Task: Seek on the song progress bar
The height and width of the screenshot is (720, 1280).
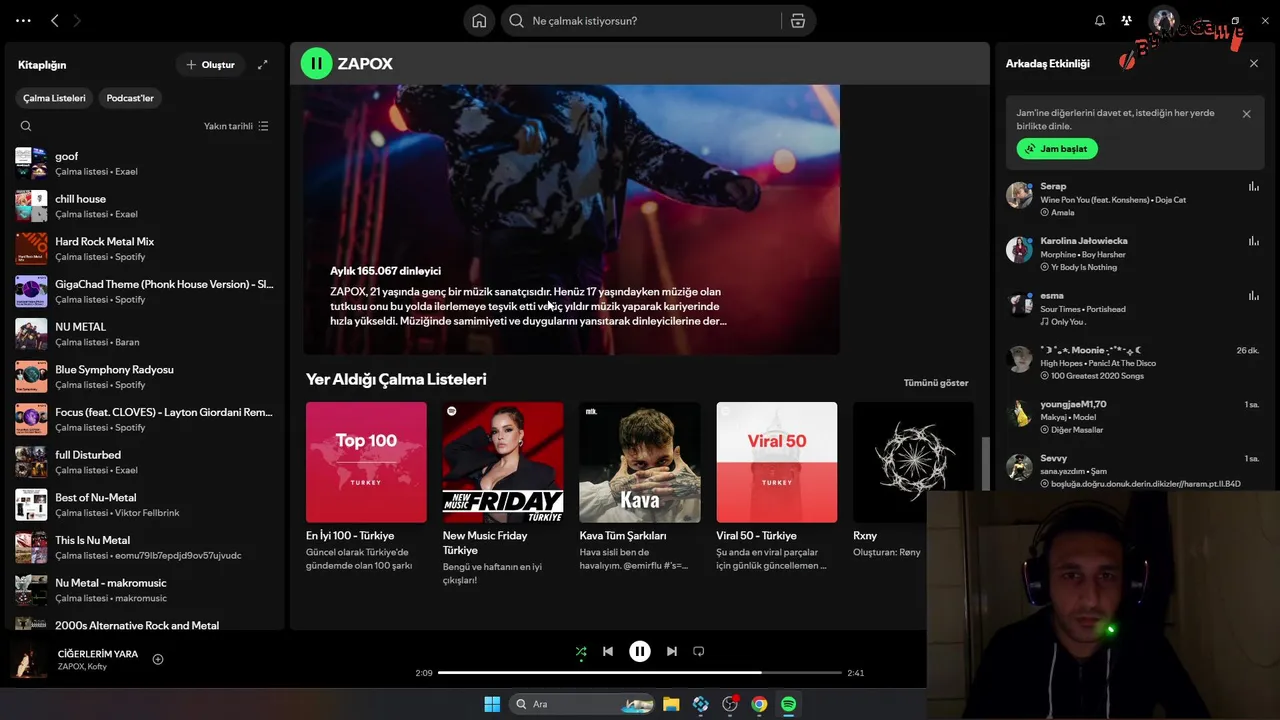Action: (640, 673)
